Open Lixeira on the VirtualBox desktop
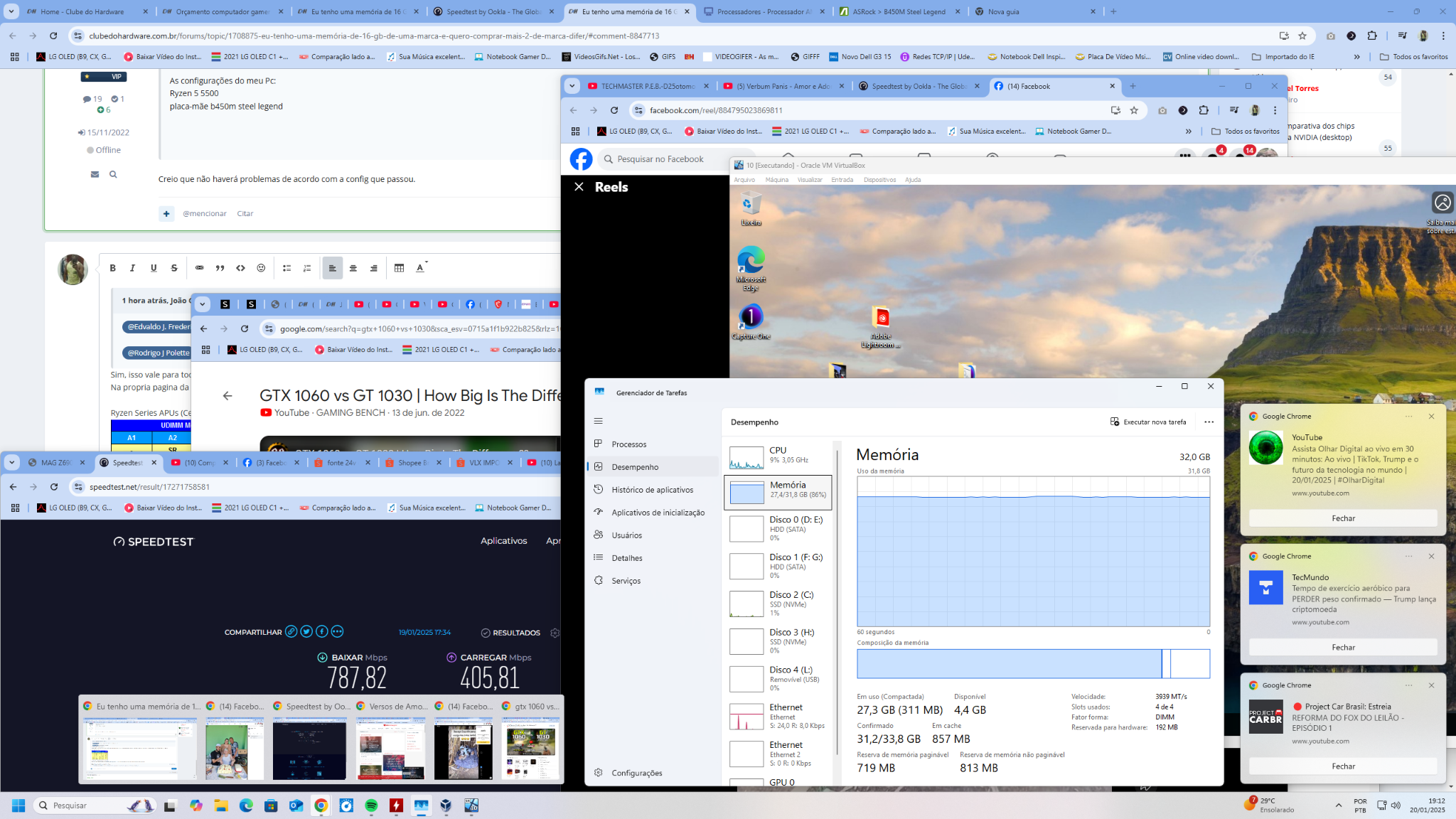 click(x=751, y=210)
